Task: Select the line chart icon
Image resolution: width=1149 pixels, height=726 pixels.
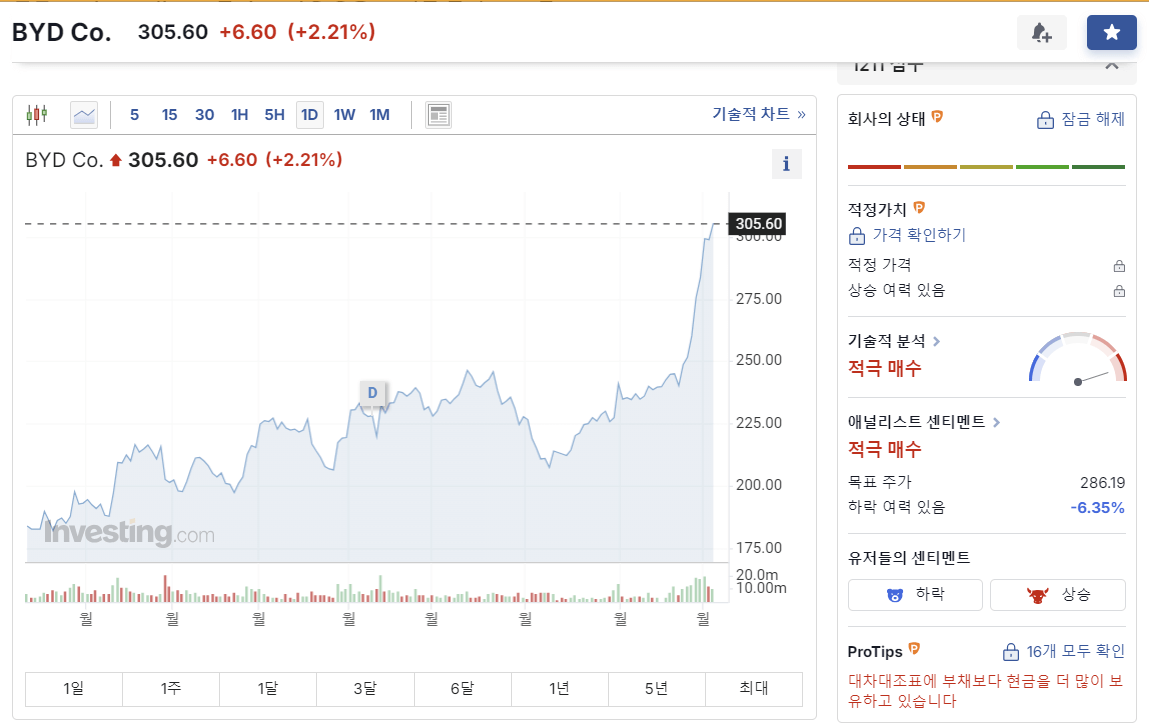Action: [83, 114]
